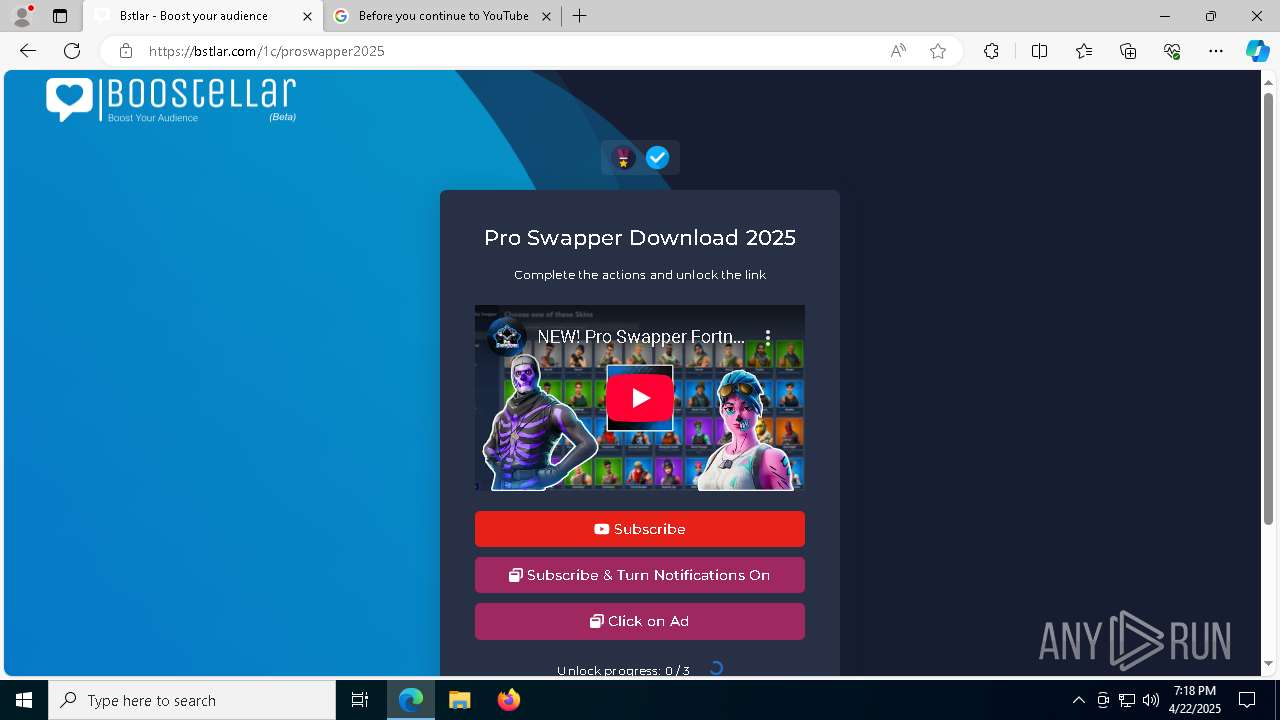Open Task View on the taskbar
The height and width of the screenshot is (720, 1280).
pyautogui.click(x=360, y=700)
